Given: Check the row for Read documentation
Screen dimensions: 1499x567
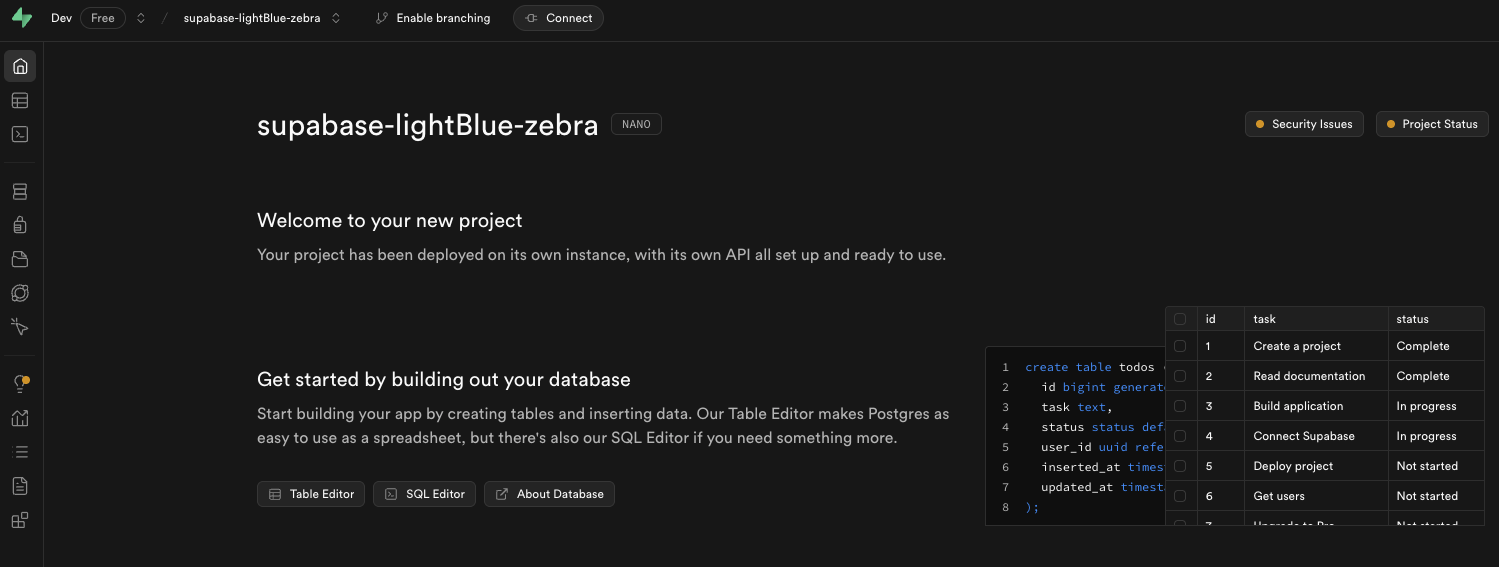Looking at the screenshot, I should coord(1180,376).
